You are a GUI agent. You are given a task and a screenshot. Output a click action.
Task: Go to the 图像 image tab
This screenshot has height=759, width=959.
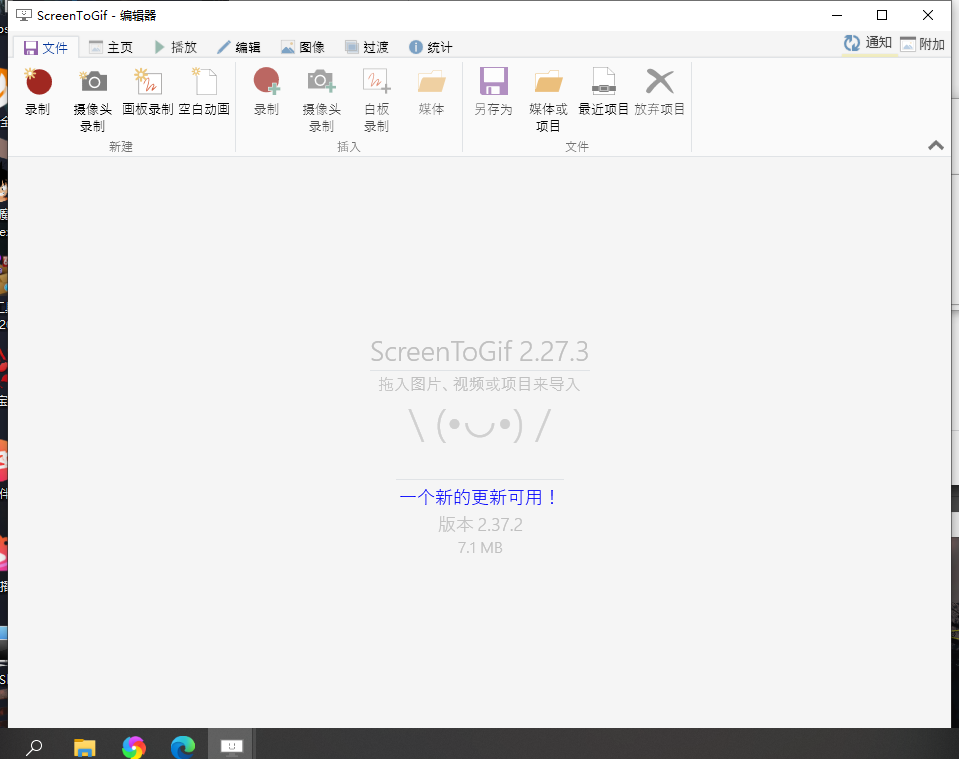pyautogui.click(x=303, y=47)
